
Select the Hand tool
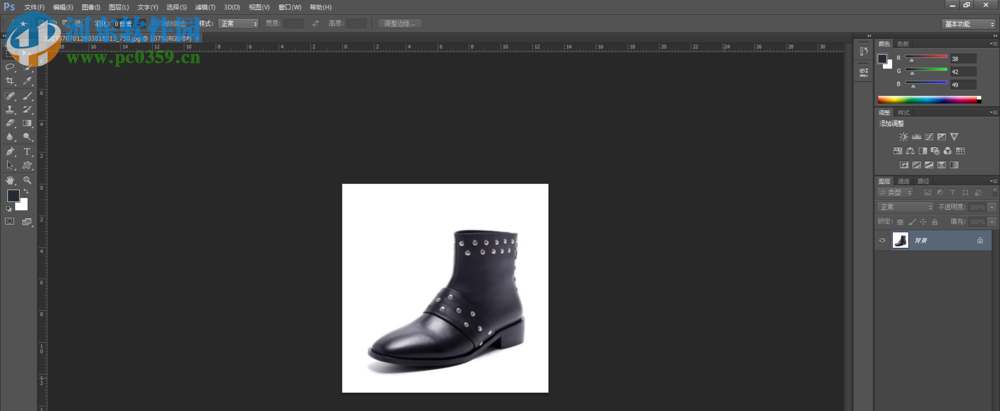coord(10,180)
